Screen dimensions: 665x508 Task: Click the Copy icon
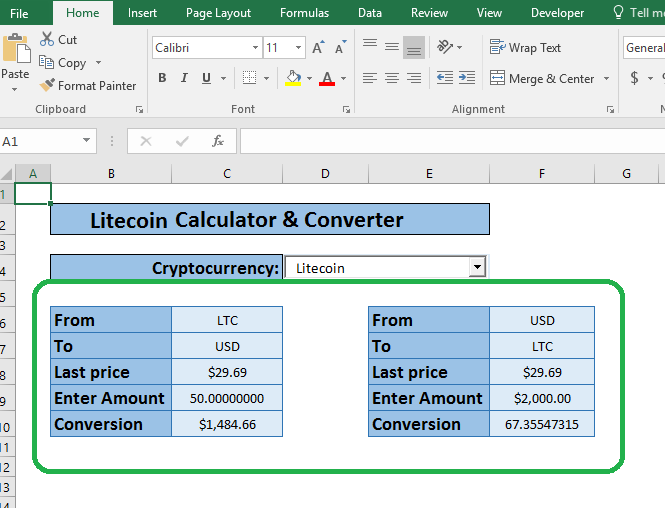click(46, 62)
